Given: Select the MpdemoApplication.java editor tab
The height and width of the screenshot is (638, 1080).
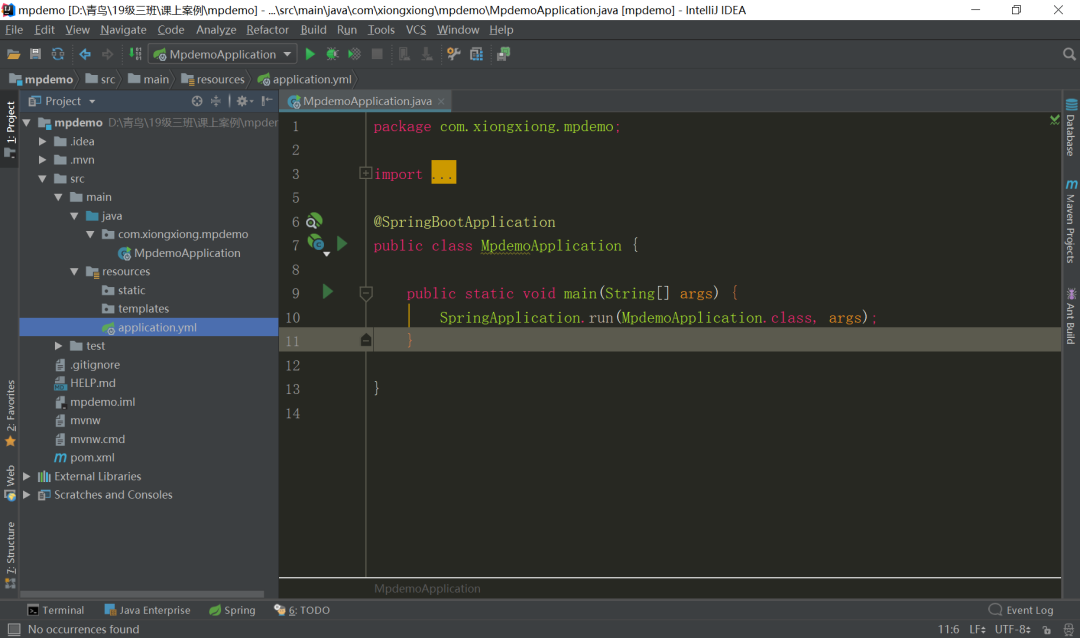Looking at the screenshot, I should click(x=367, y=101).
